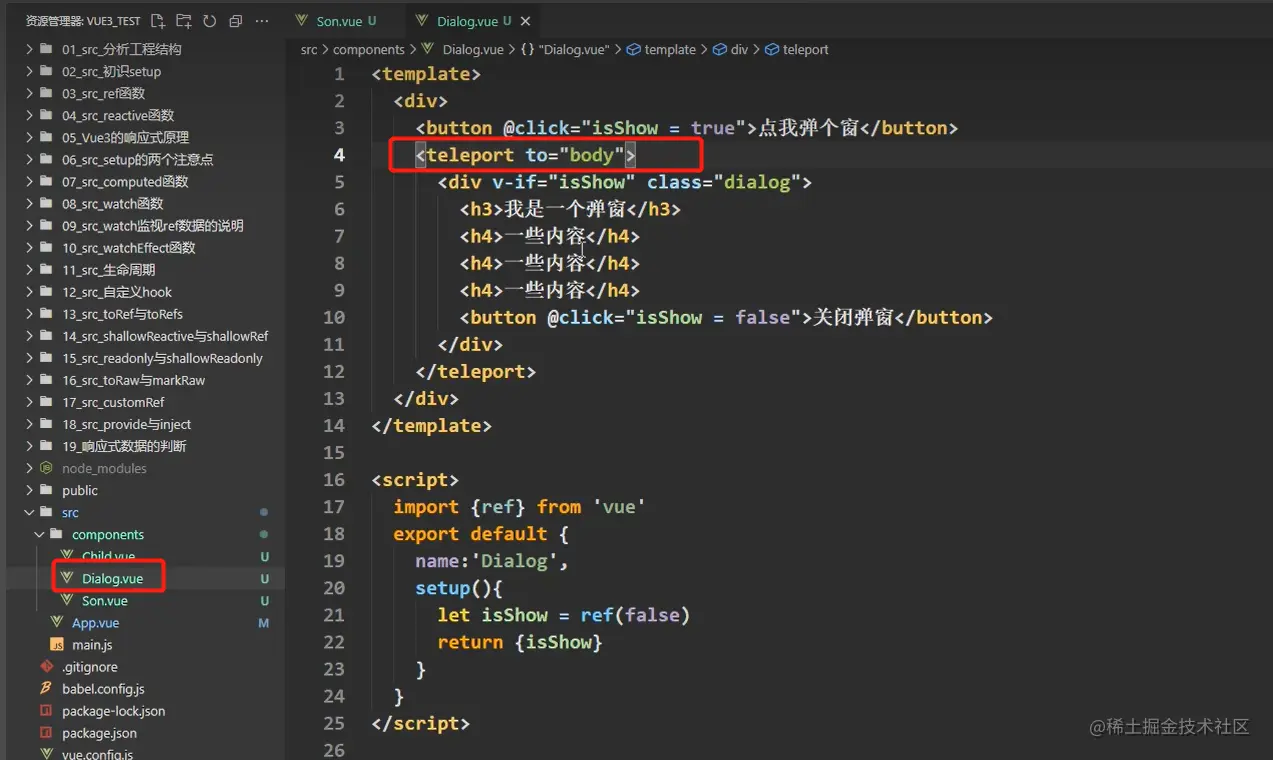This screenshot has height=760, width=1273.
Task: Click the src breadcrumb segment
Action: [309, 49]
